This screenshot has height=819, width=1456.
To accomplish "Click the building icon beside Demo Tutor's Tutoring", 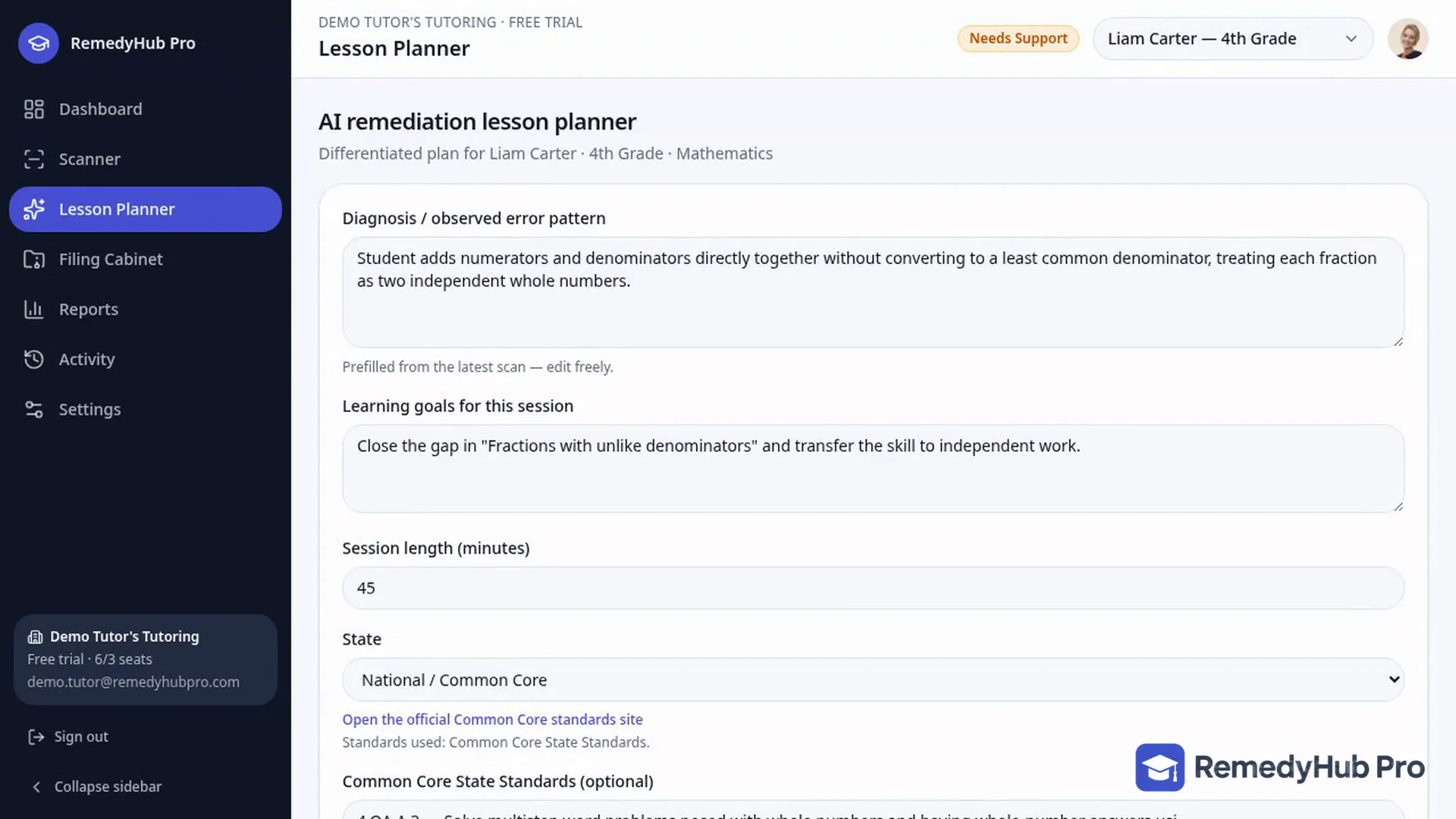I will pos(35,637).
